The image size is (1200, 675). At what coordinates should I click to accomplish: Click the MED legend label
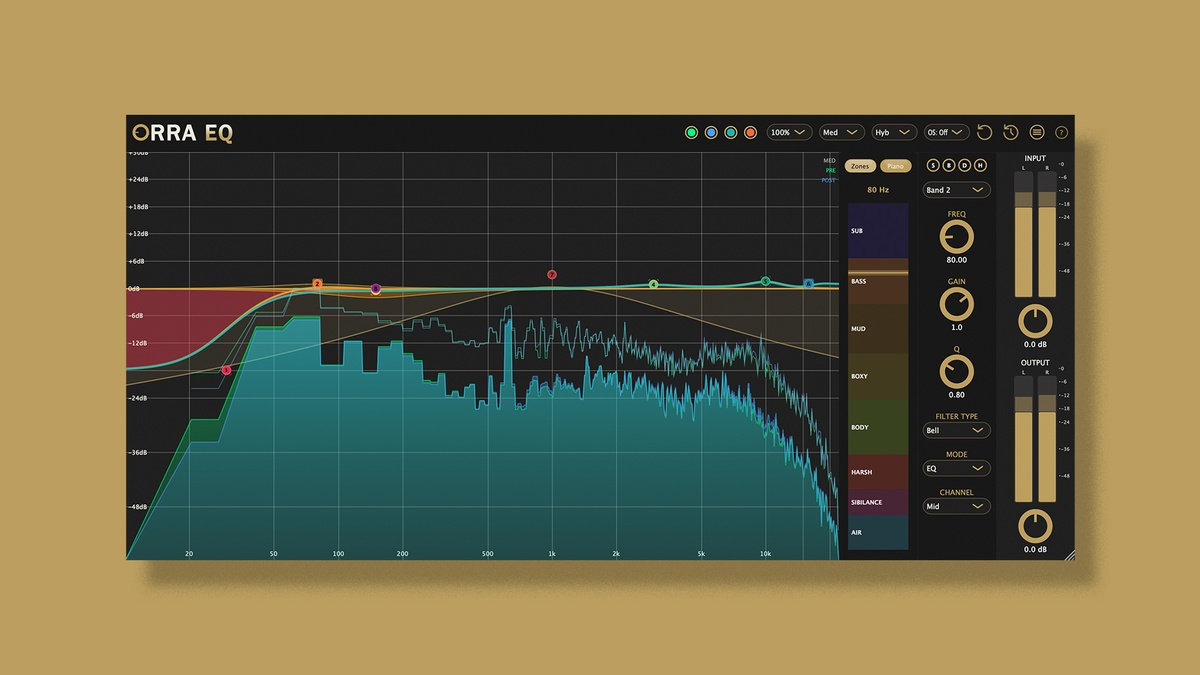pos(829,161)
